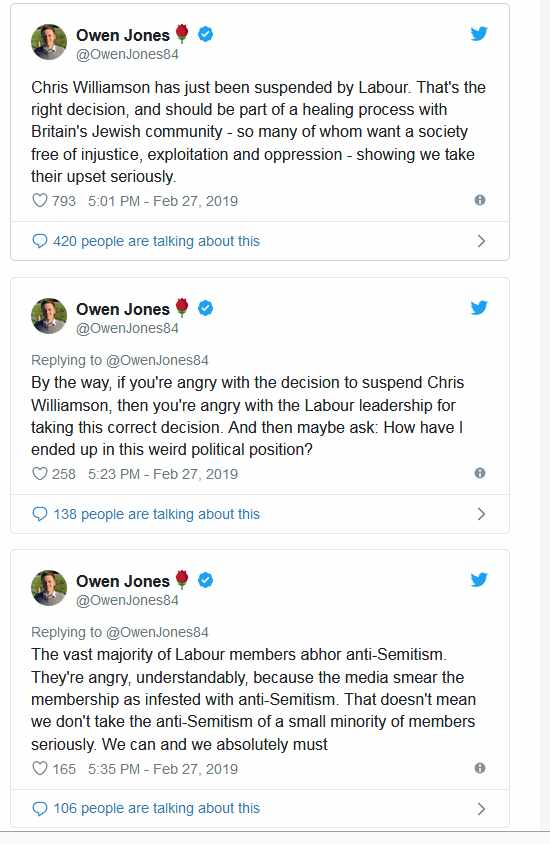
Task: Click the Owen Jones name on the third tweet
Action: click(x=123, y=581)
